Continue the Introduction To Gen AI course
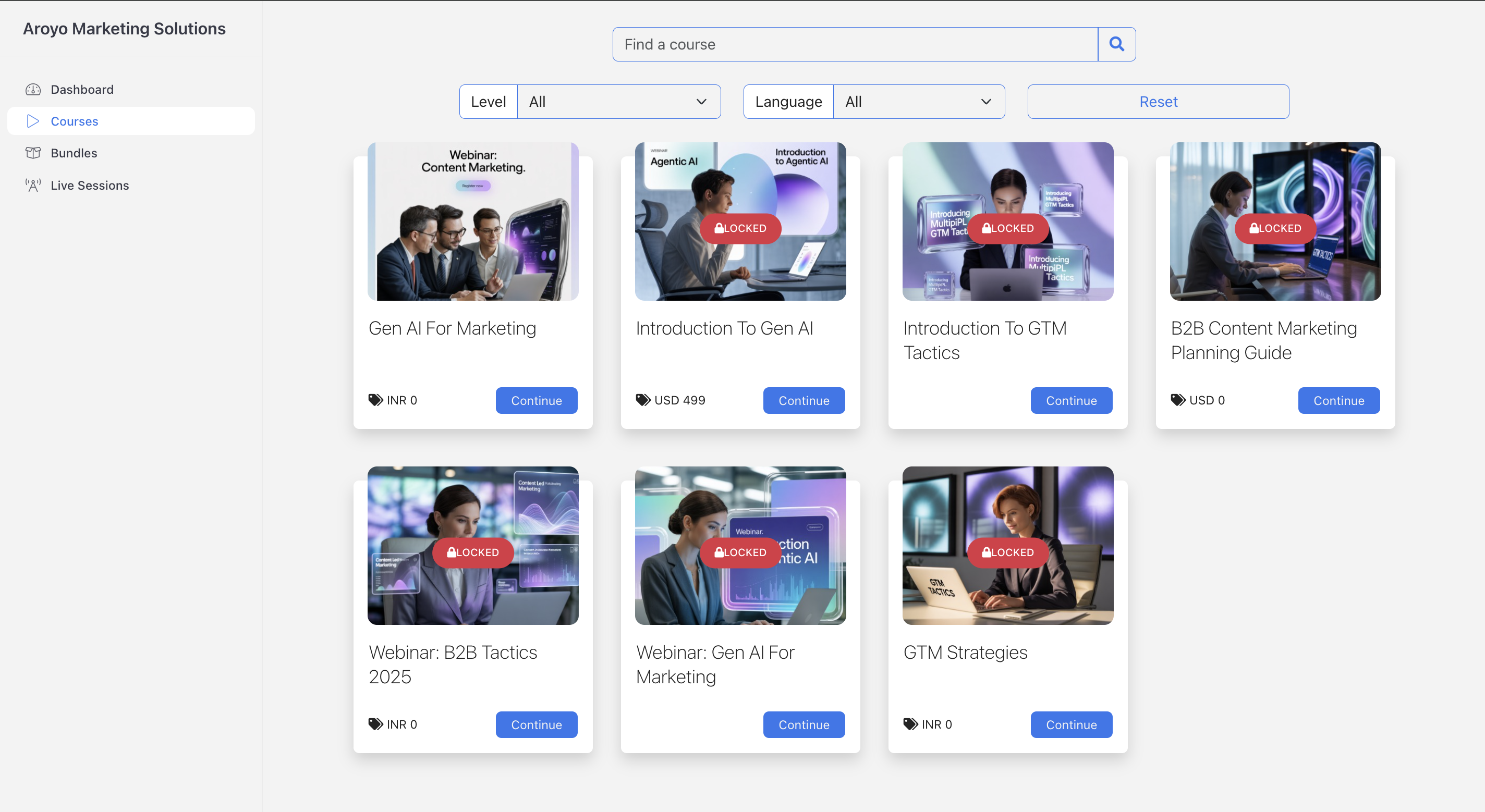The height and width of the screenshot is (812, 1485). (804, 400)
